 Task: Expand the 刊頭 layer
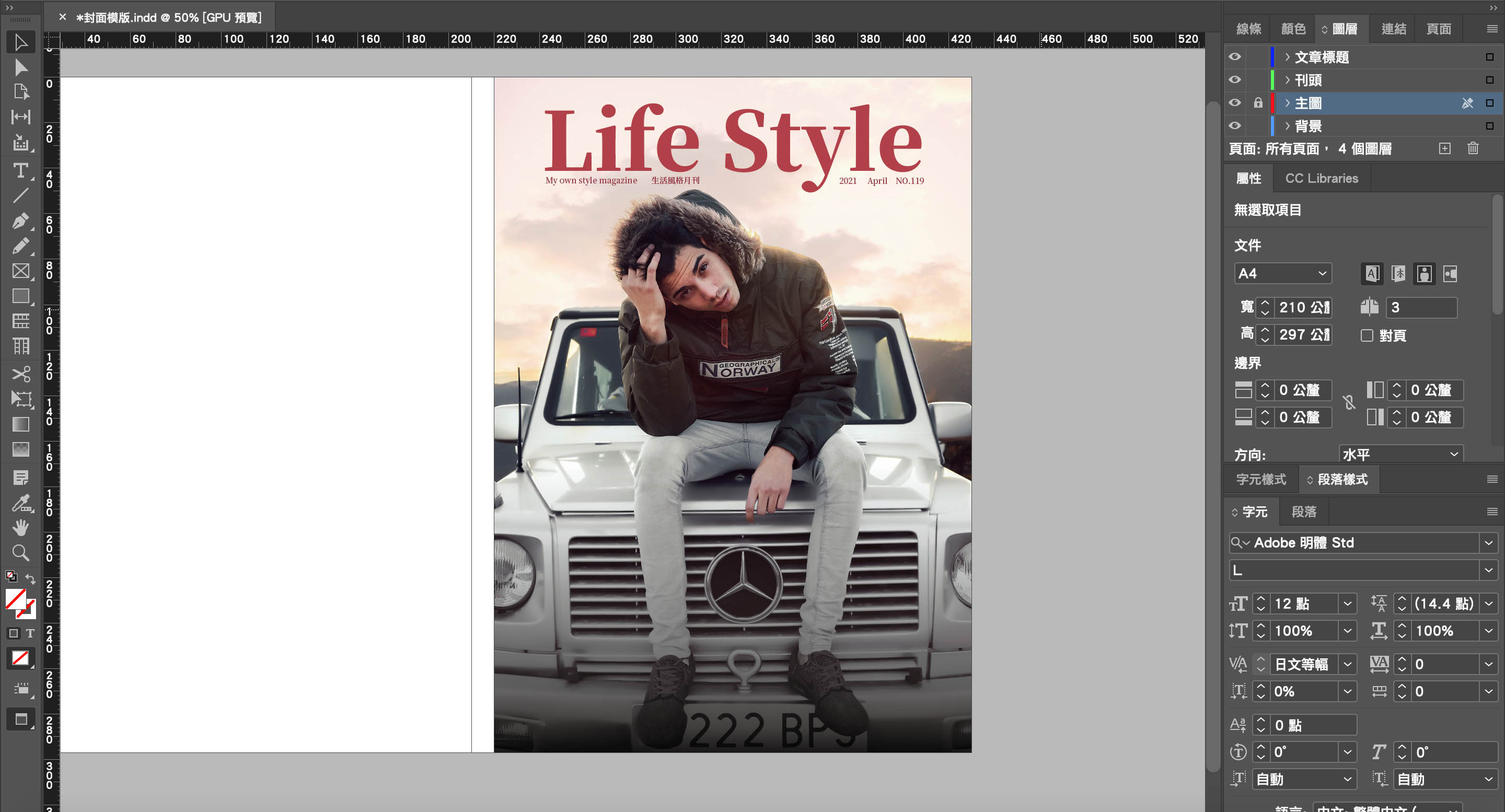pos(1287,80)
